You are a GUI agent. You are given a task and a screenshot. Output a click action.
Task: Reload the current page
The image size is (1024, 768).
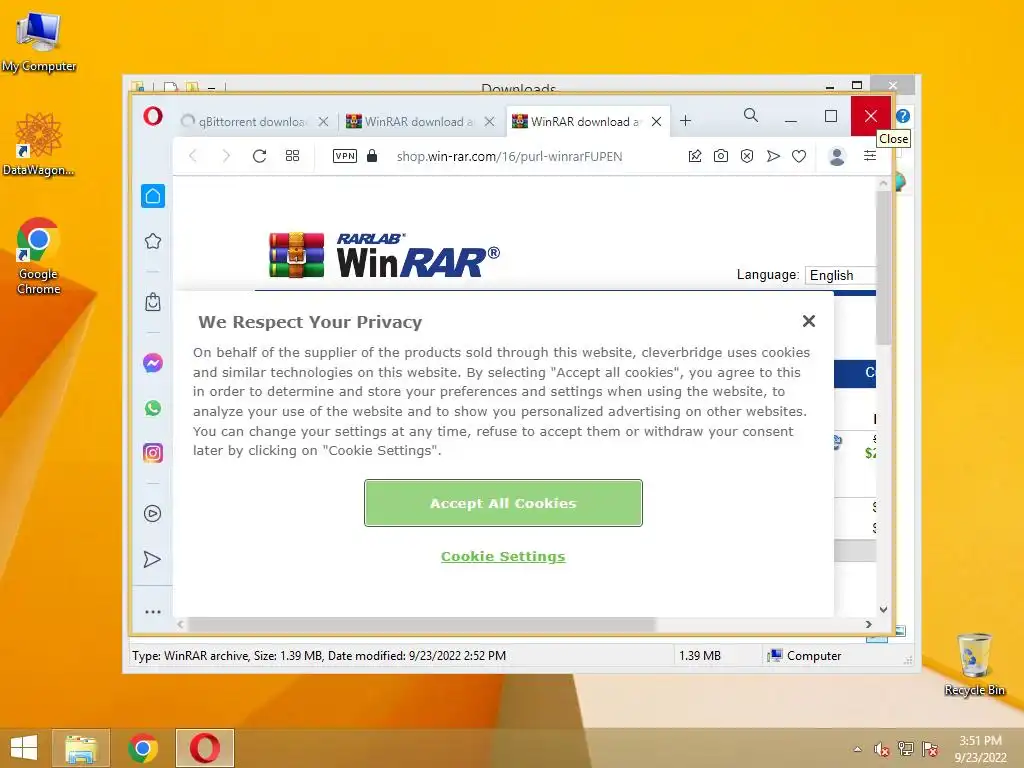coord(259,155)
